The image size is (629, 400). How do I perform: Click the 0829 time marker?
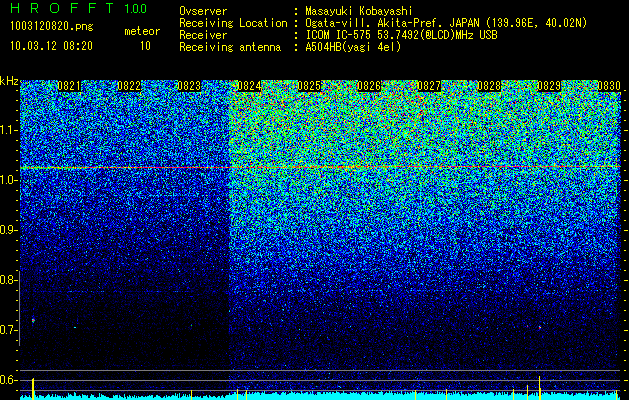[549, 86]
